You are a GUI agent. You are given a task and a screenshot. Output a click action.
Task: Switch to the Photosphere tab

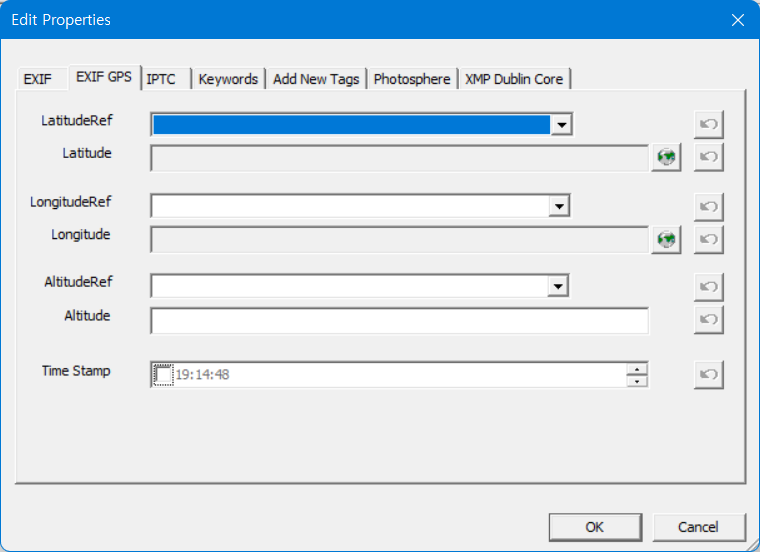pos(412,79)
